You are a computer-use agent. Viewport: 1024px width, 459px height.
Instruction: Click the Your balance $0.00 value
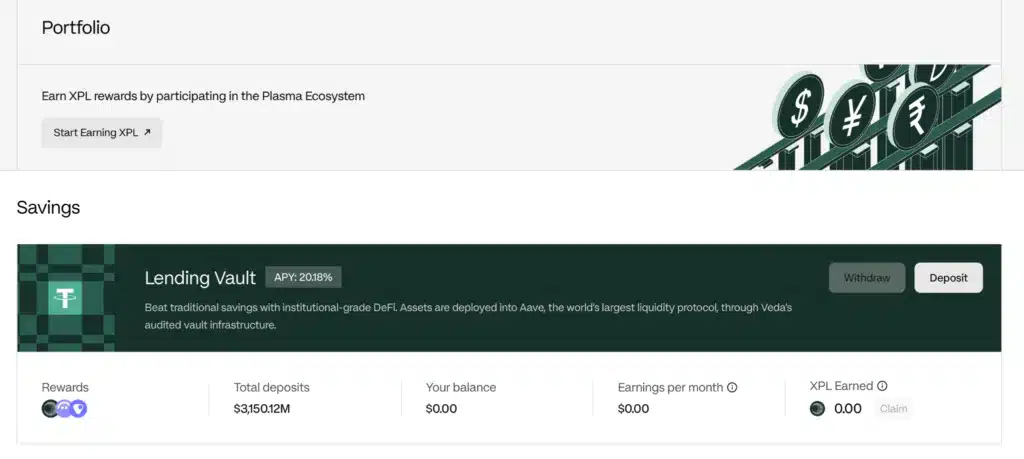[441, 408]
